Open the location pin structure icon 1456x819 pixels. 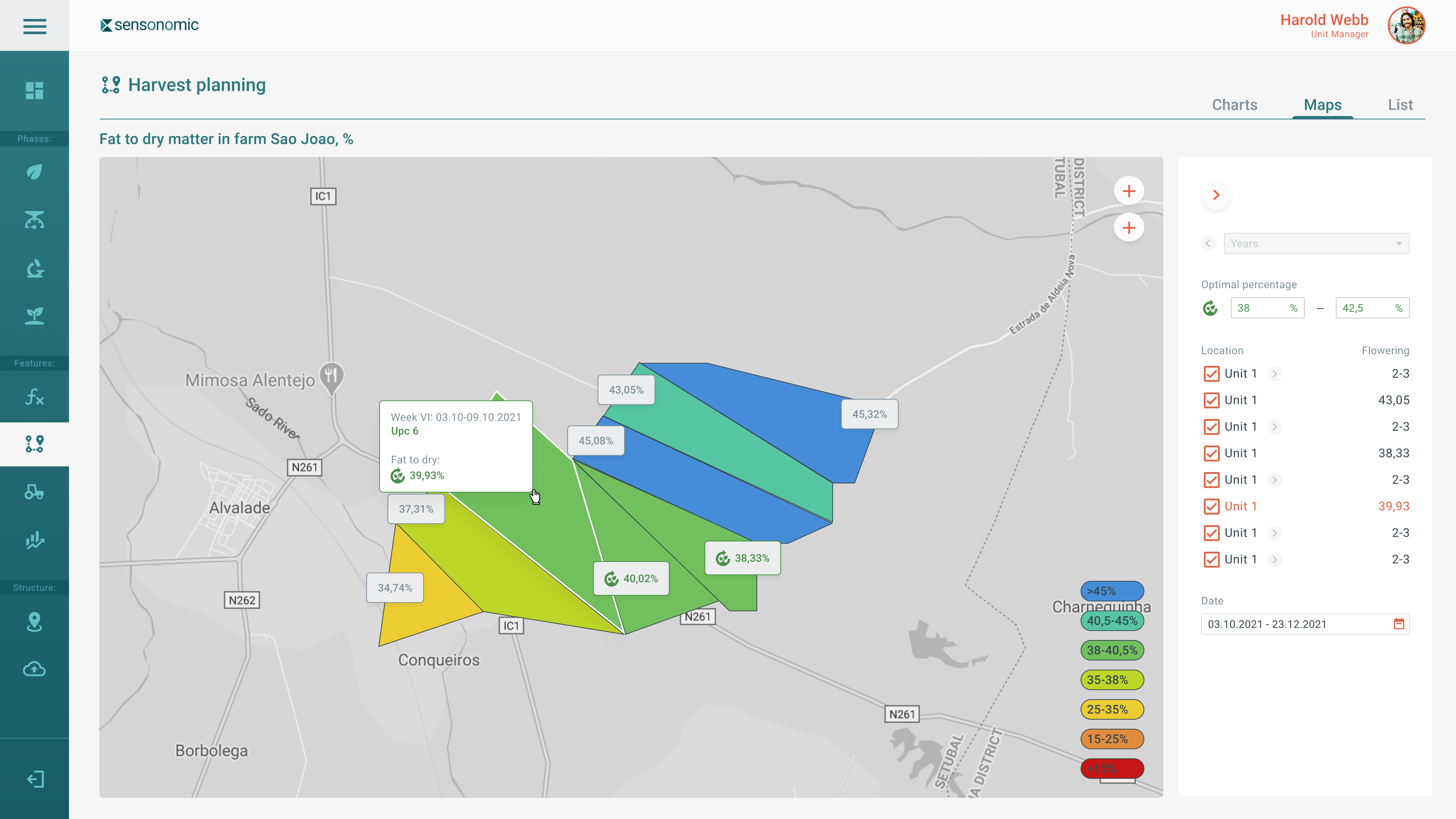point(35,622)
